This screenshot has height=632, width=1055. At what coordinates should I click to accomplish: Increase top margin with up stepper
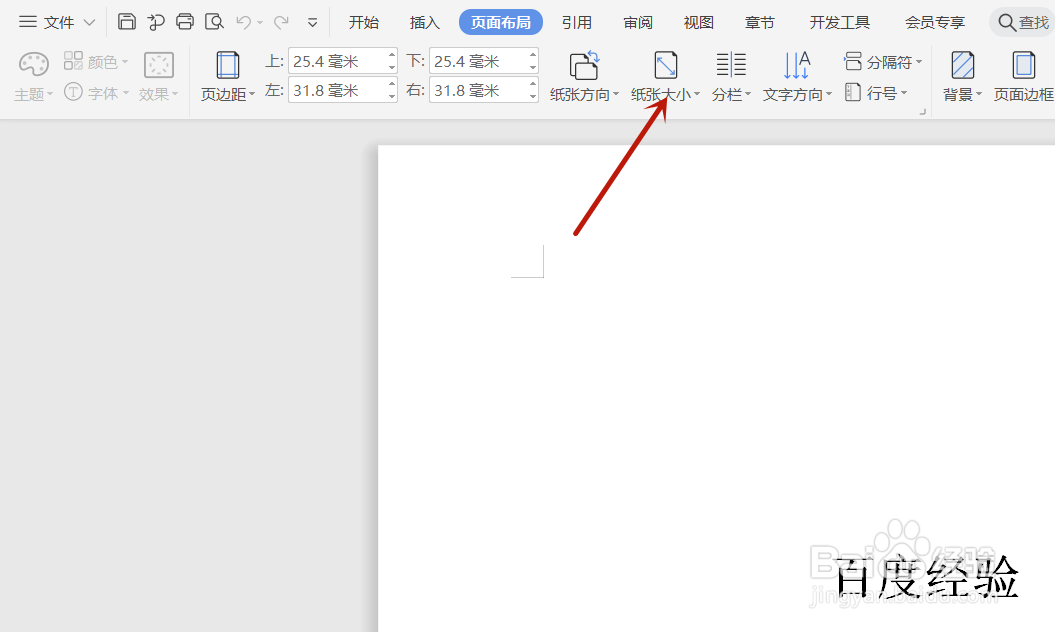coord(392,55)
